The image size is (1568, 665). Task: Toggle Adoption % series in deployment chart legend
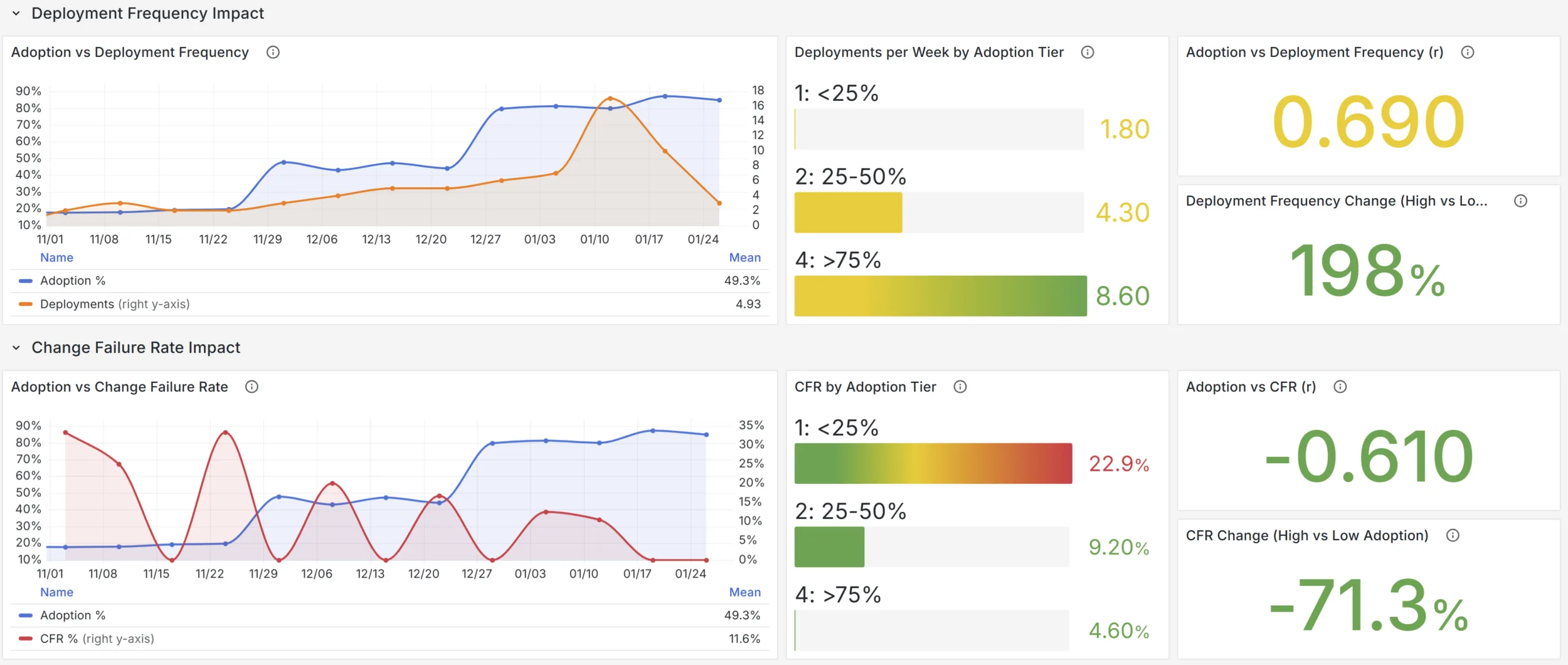coord(73,281)
